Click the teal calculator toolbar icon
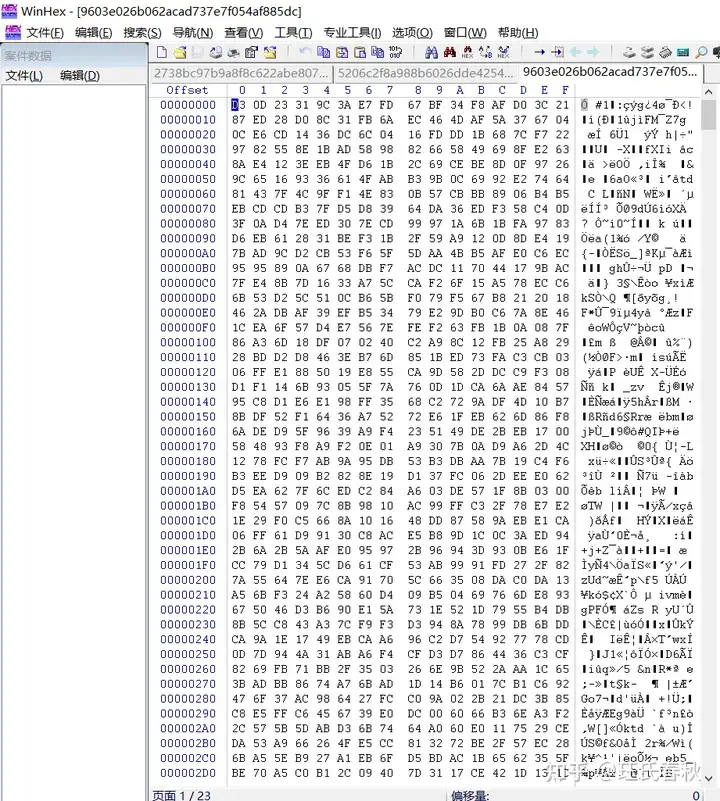This screenshot has width=720, height=801. coord(684,52)
